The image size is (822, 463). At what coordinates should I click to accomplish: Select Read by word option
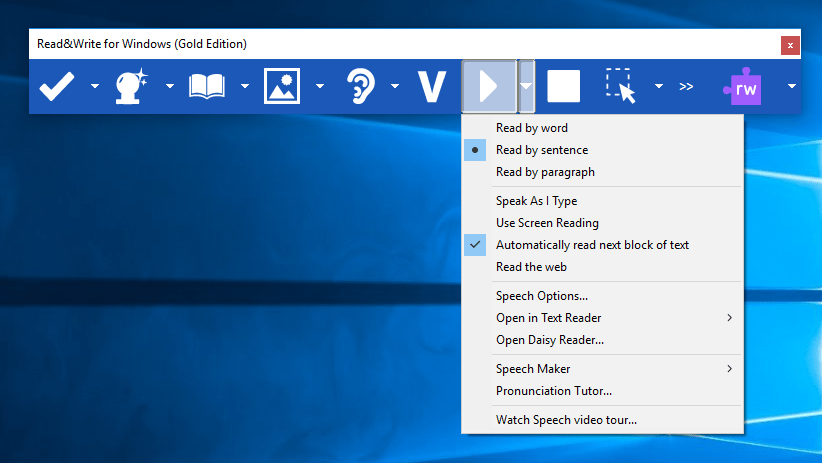pyautogui.click(x=602, y=128)
